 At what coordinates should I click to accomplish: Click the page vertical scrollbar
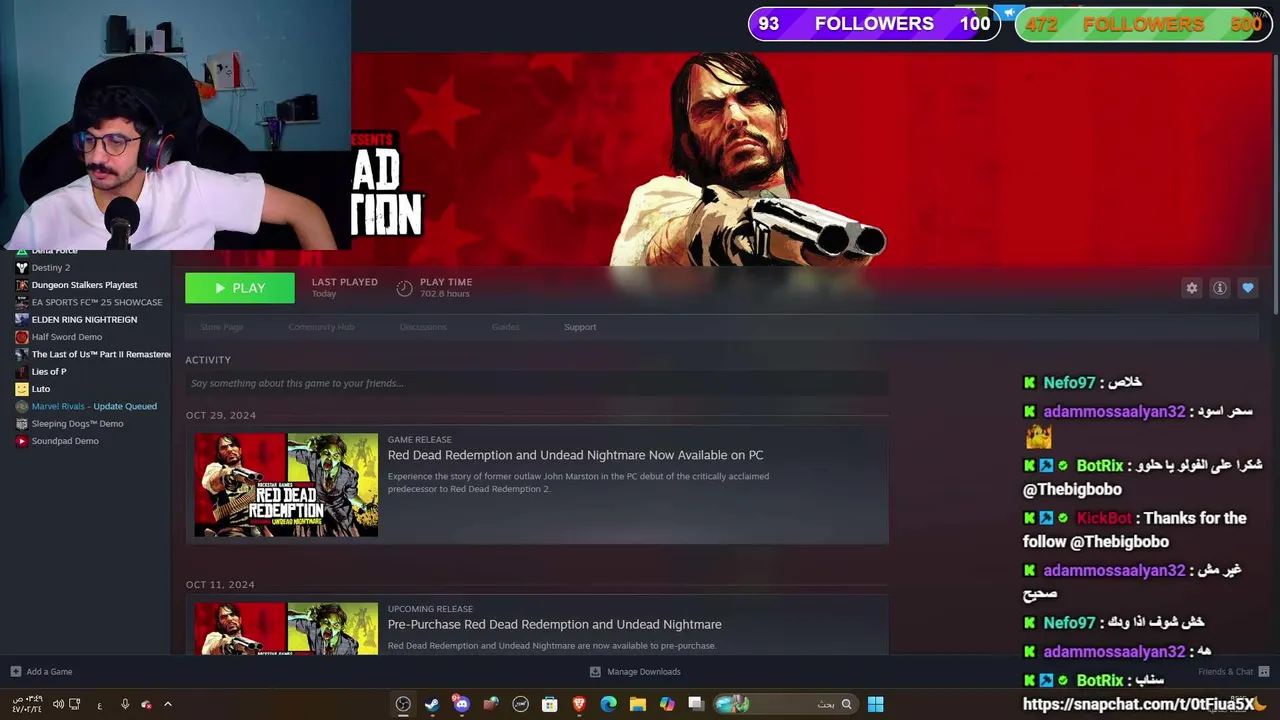1274,185
